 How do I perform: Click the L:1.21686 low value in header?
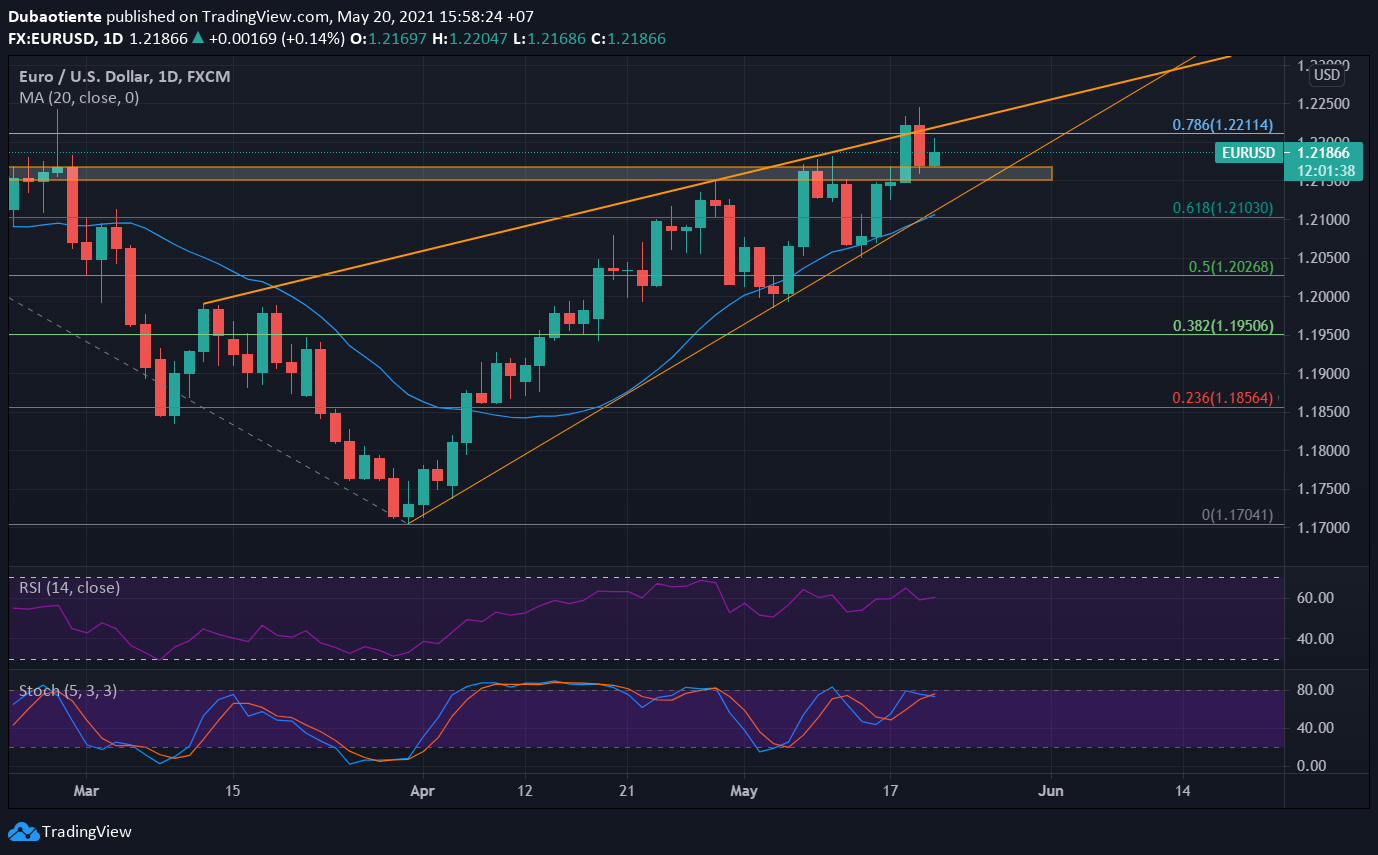pyautogui.click(x=548, y=38)
